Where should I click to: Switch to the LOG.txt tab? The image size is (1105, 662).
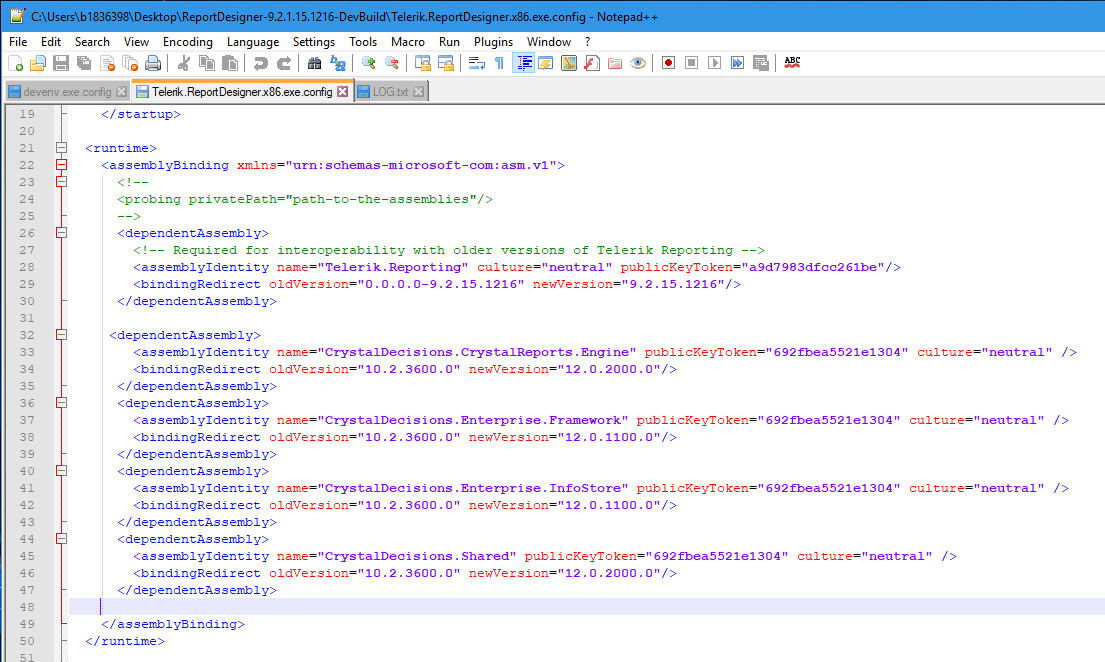390,91
